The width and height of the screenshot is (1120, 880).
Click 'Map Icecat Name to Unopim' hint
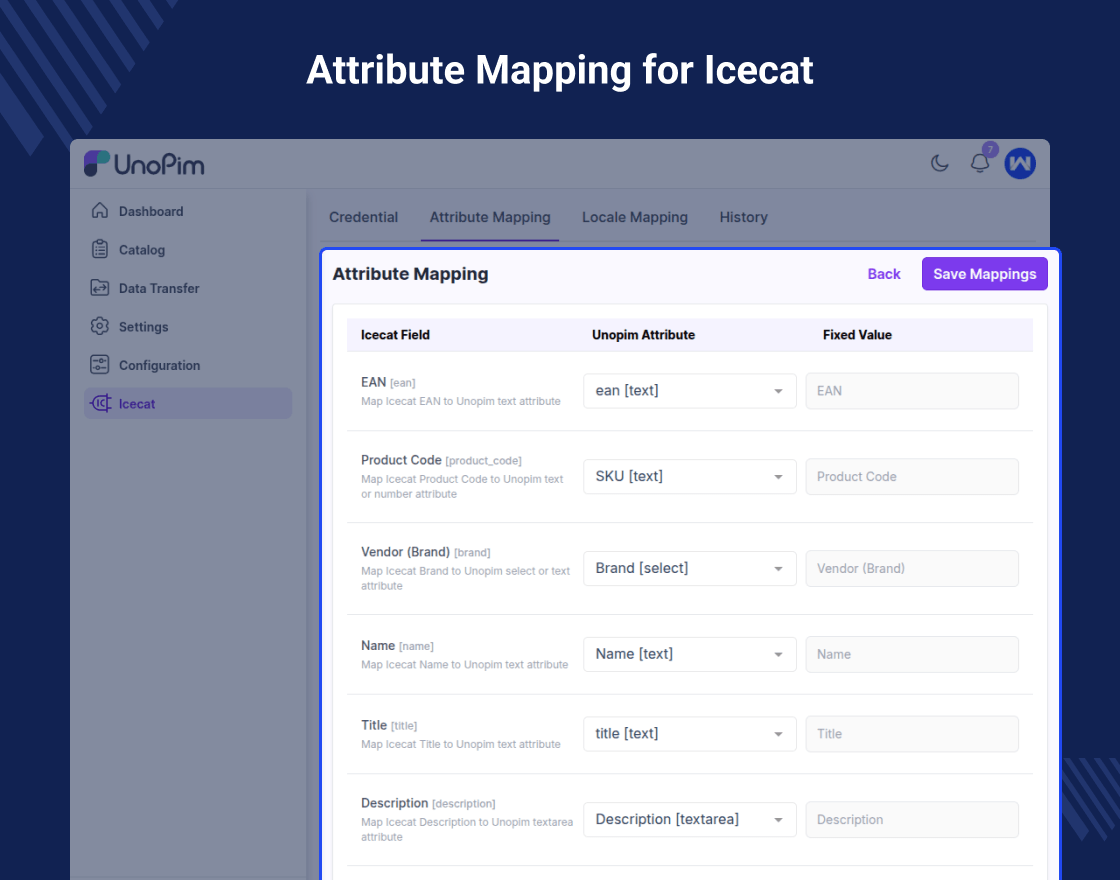[x=464, y=665]
